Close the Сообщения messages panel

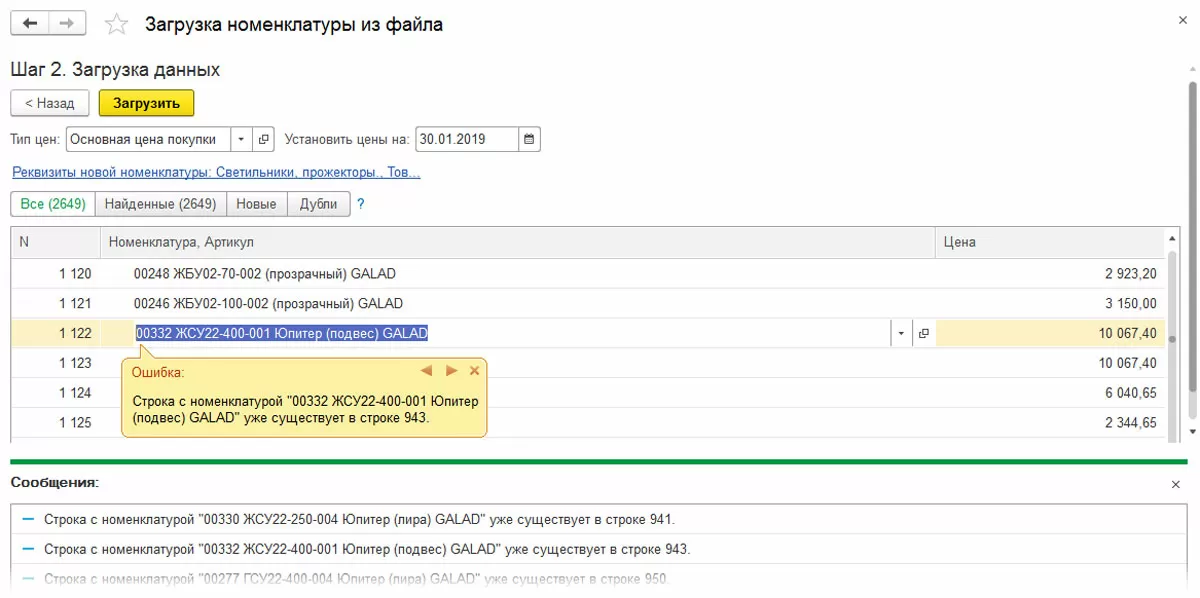click(1176, 484)
